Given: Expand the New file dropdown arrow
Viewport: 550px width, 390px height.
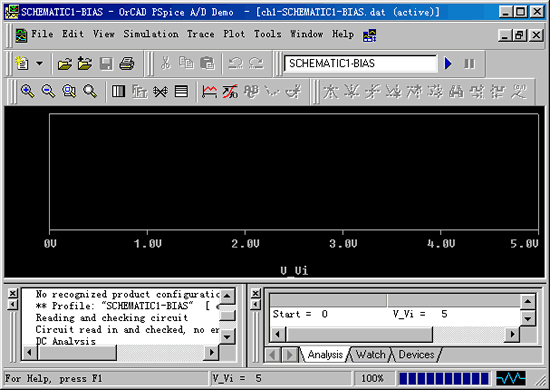Looking at the screenshot, I should pos(40,64).
